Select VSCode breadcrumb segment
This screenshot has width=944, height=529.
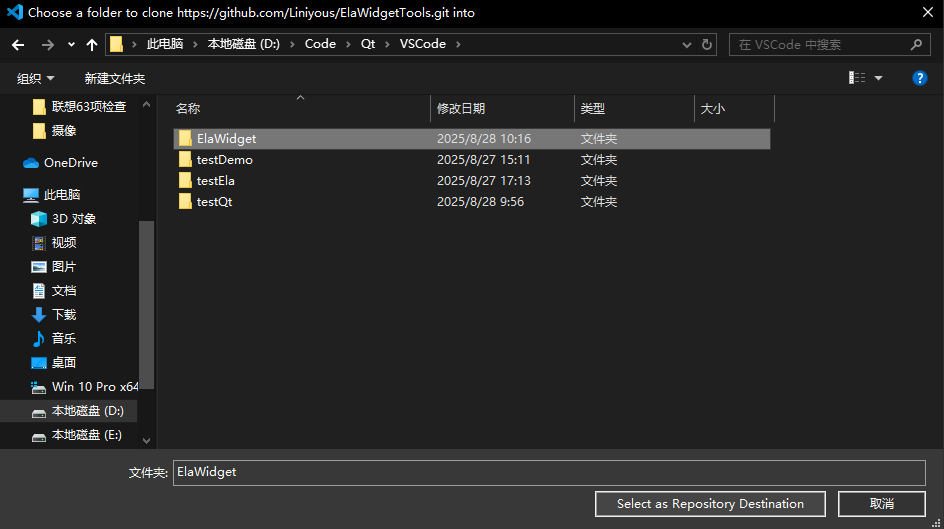423,44
